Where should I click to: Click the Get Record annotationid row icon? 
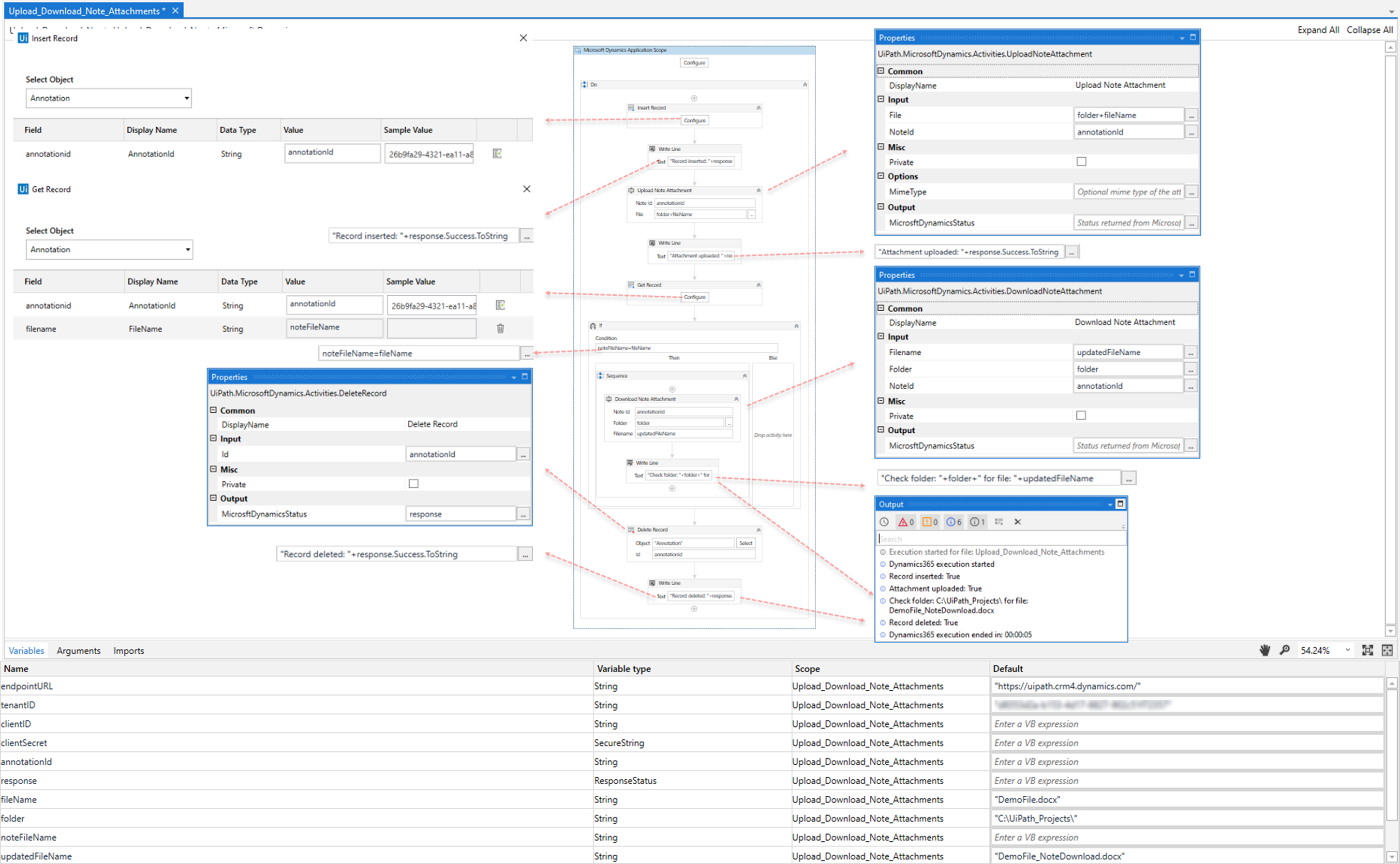pyautogui.click(x=500, y=305)
